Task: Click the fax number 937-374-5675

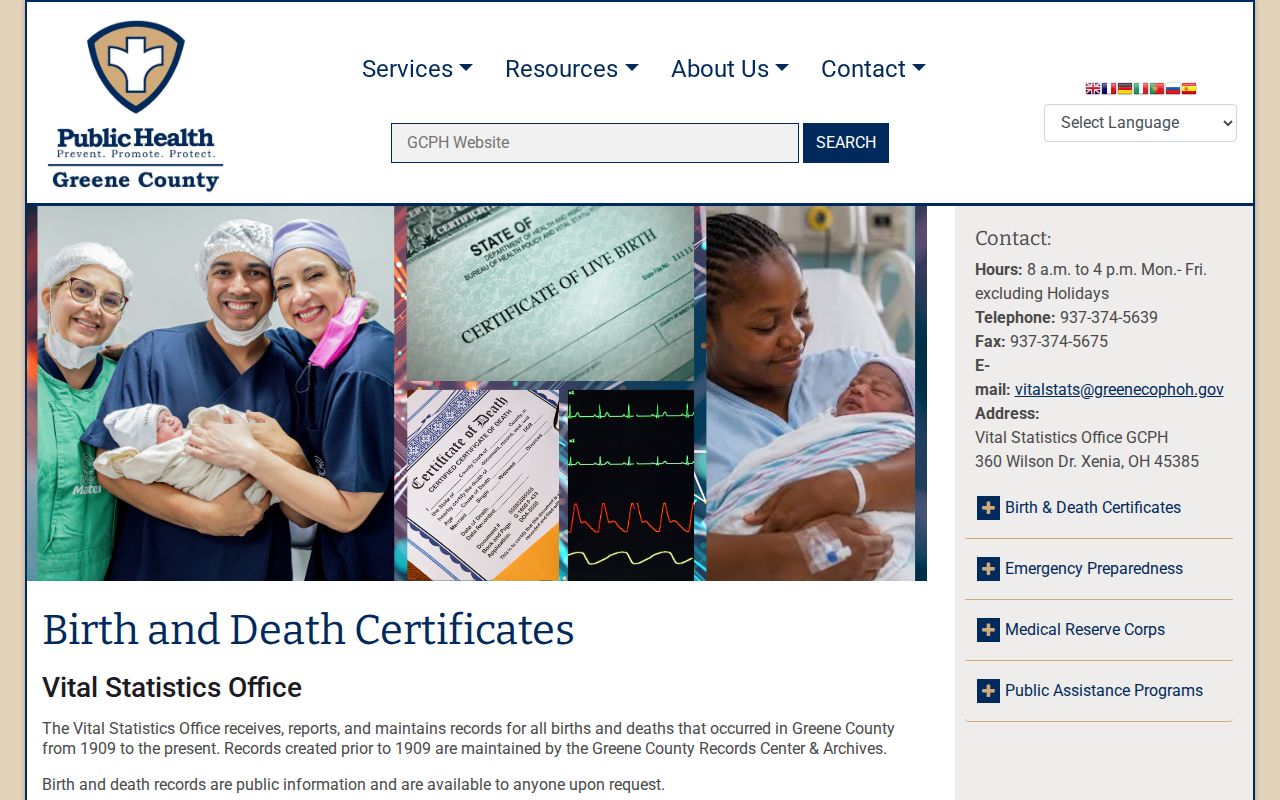Action: 1059,342
